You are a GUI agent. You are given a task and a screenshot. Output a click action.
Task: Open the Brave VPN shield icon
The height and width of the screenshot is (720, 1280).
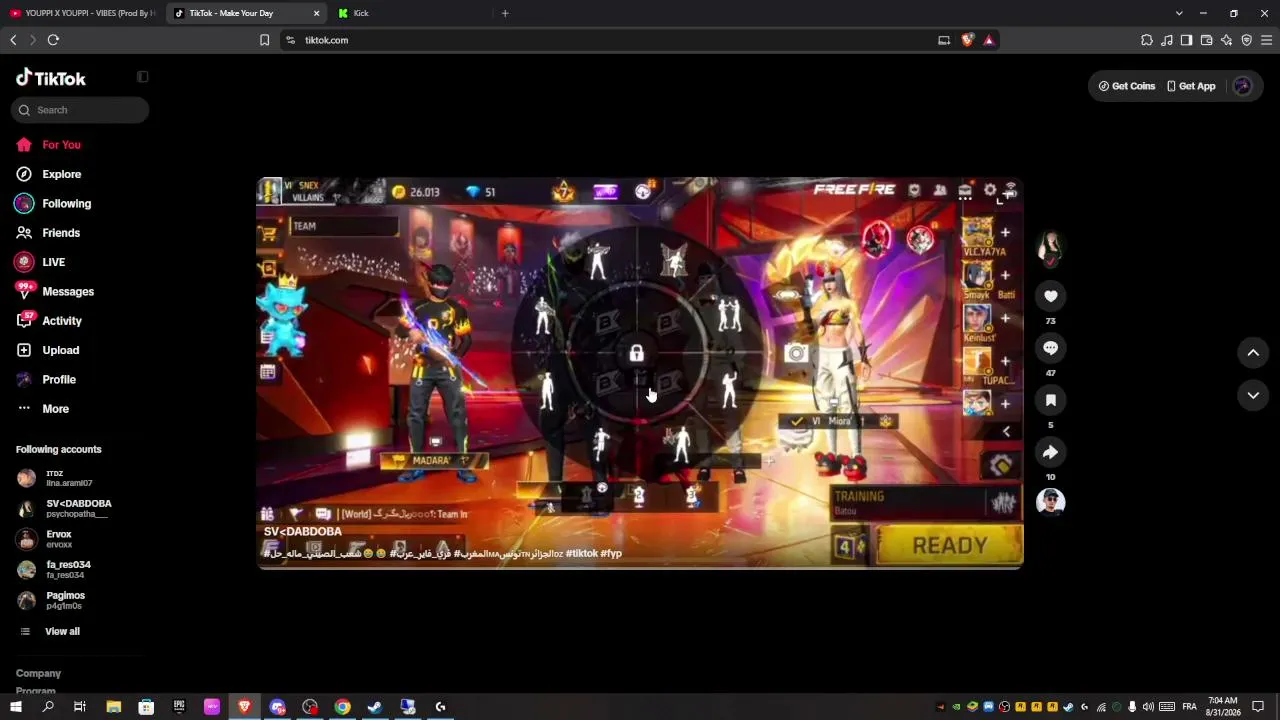[1246, 40]
